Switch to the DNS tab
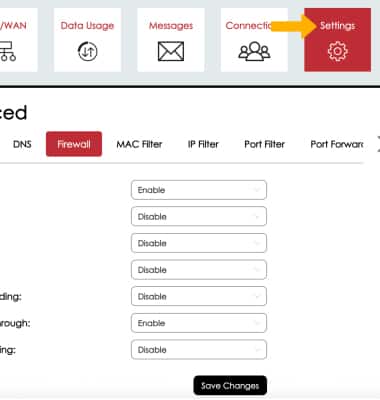The height and width of the screenshot is (400, 380). click(22, 144)
